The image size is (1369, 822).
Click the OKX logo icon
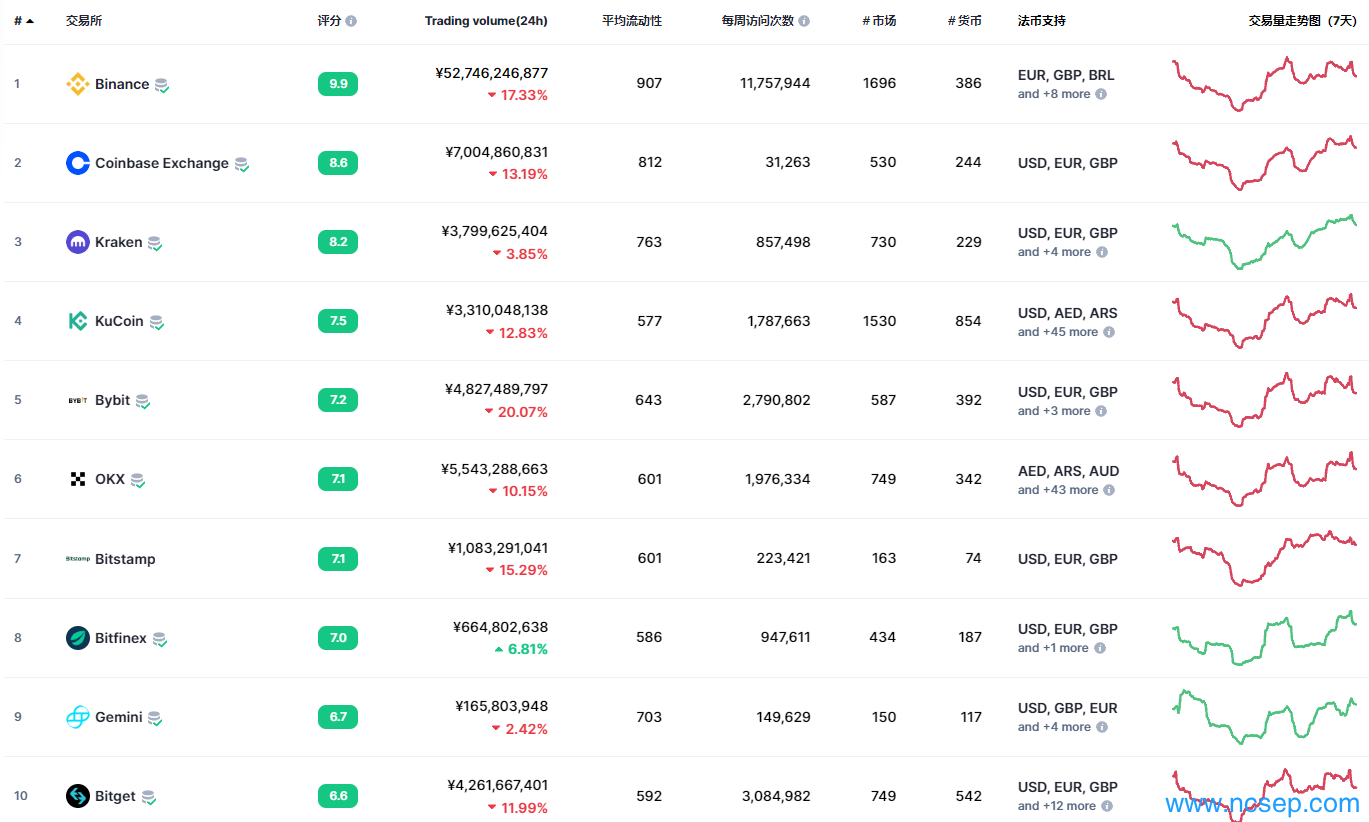(x=78, y=479)
